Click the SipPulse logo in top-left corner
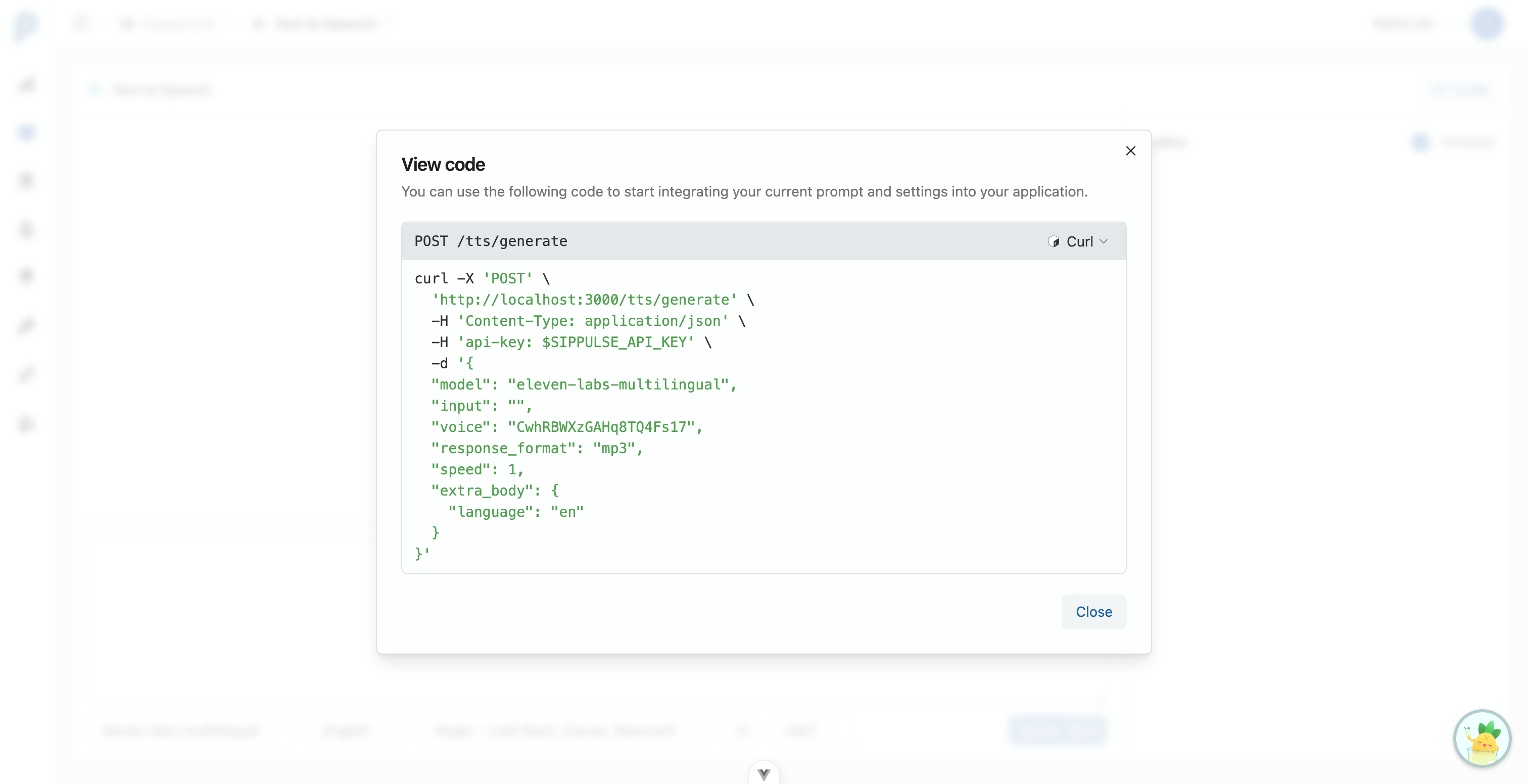 pyautogui.click(x=25, y=24)
